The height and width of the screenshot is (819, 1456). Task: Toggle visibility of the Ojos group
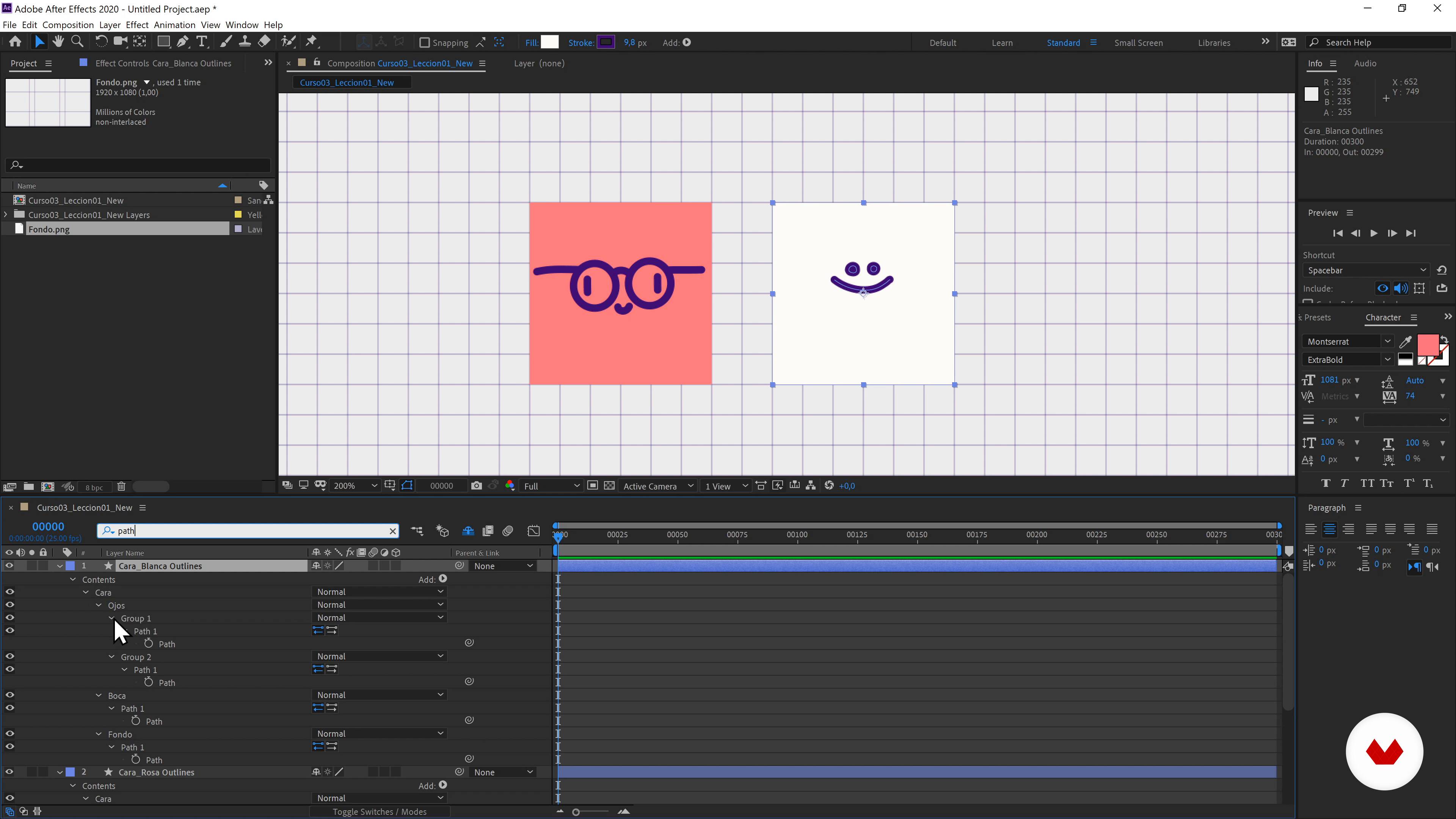point(9,605)
